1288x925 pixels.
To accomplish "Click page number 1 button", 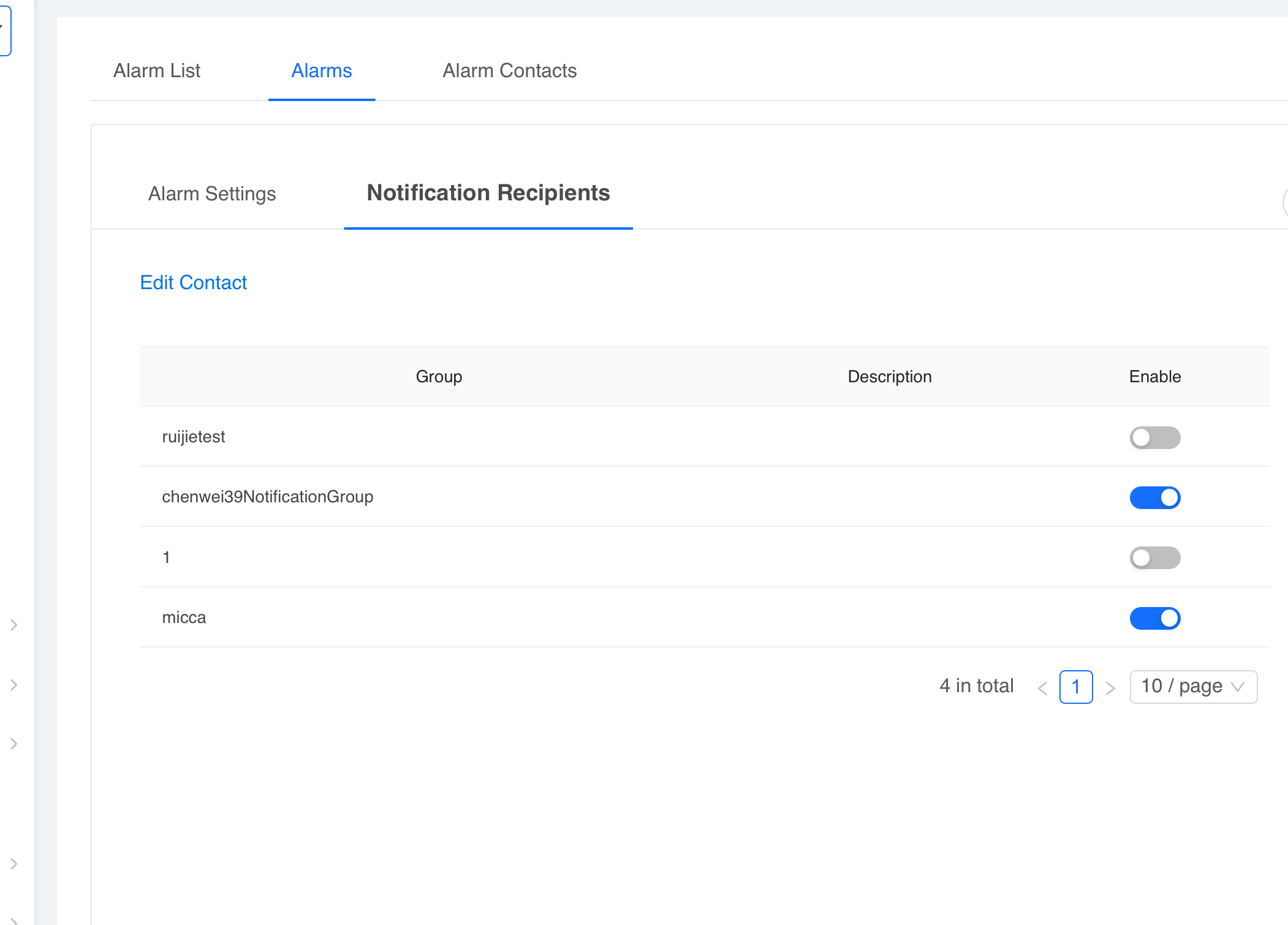I will 1075,687.
